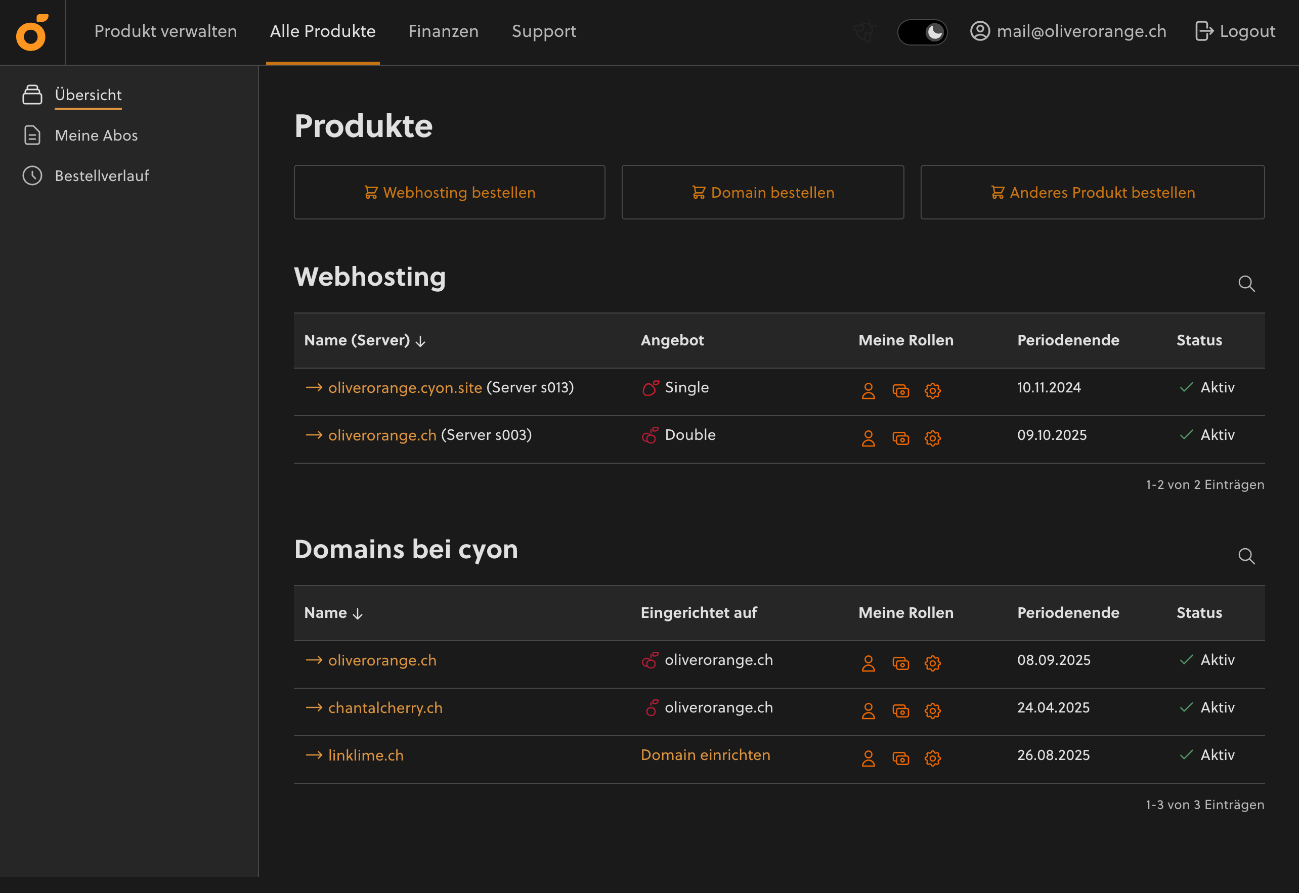This screenshot has width=1299, height=893.
Task: Click the owner role icon in the Double hosting row
Action: coord(869,438)
